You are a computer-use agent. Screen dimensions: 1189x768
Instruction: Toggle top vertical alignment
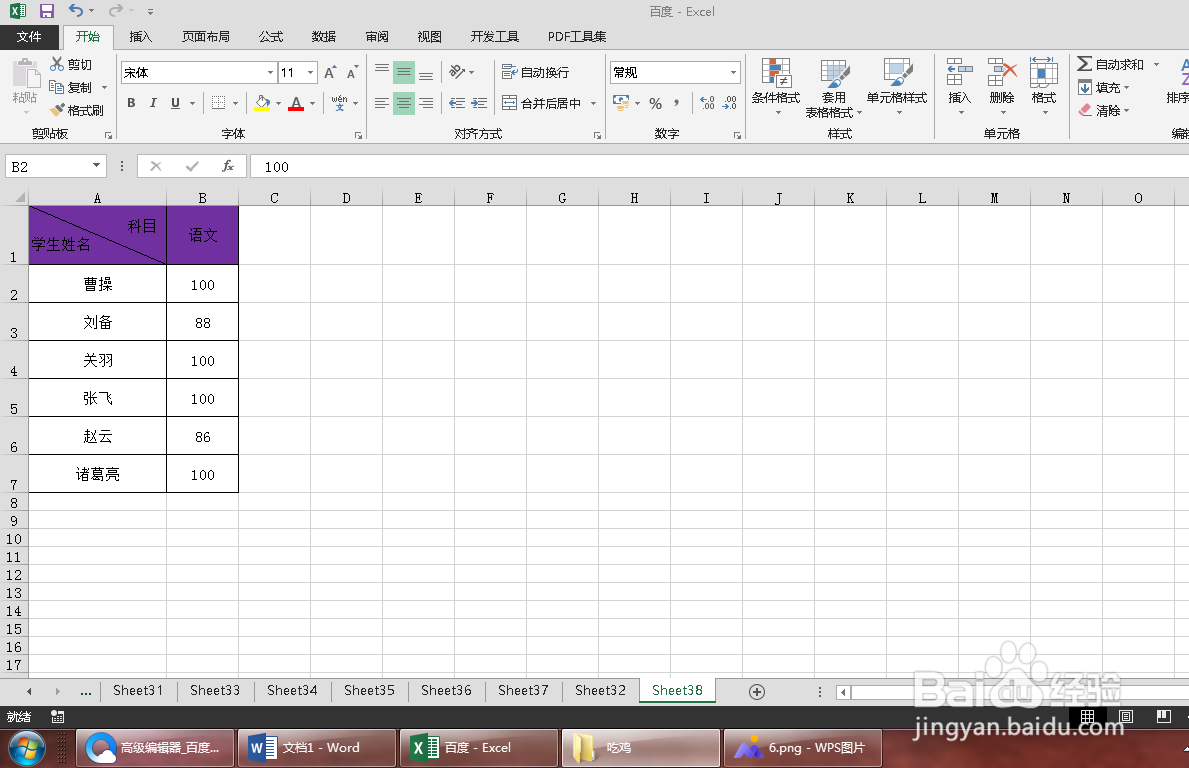tap(382, 72)
